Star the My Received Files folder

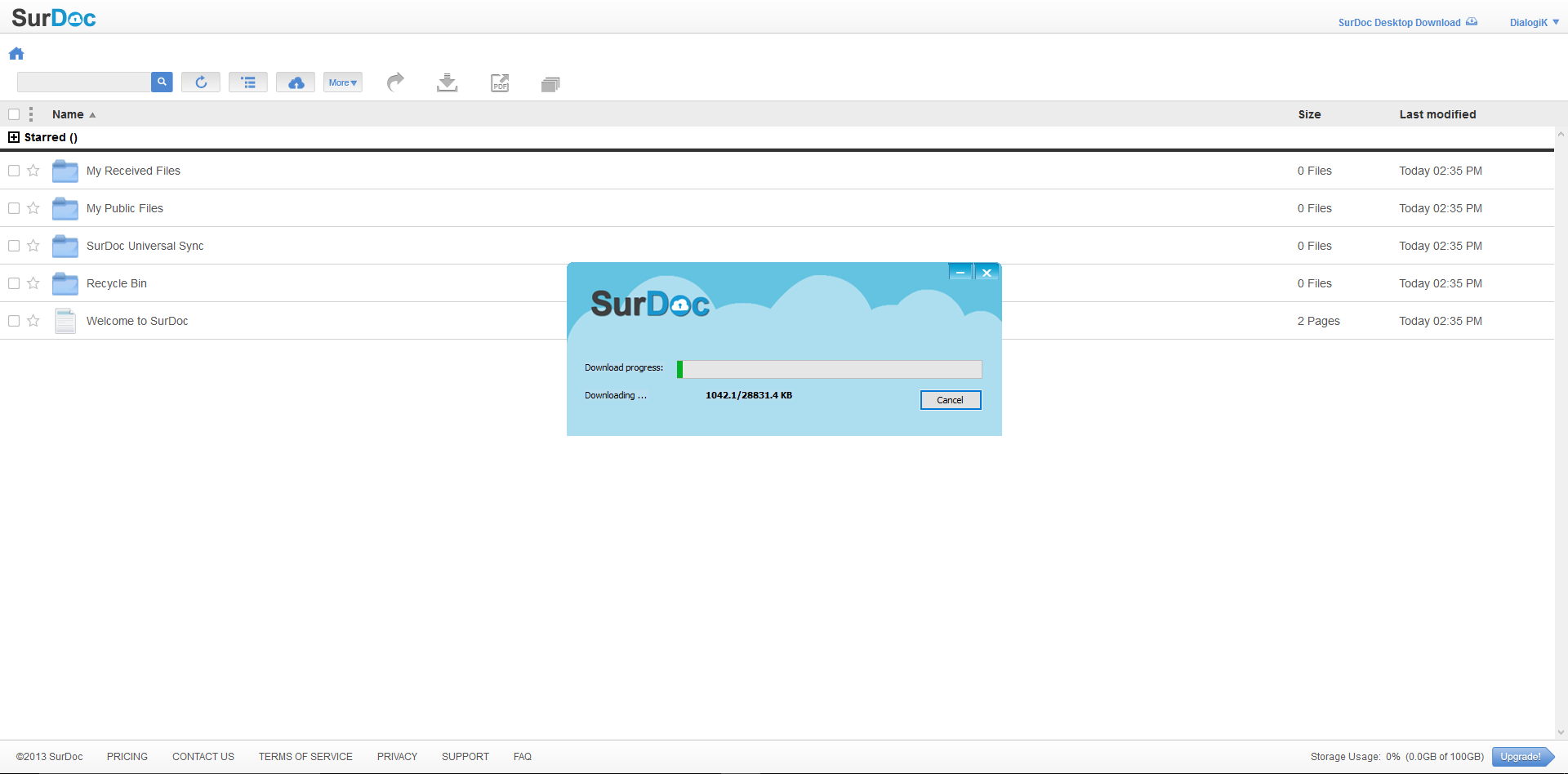(x=33, y=171)
